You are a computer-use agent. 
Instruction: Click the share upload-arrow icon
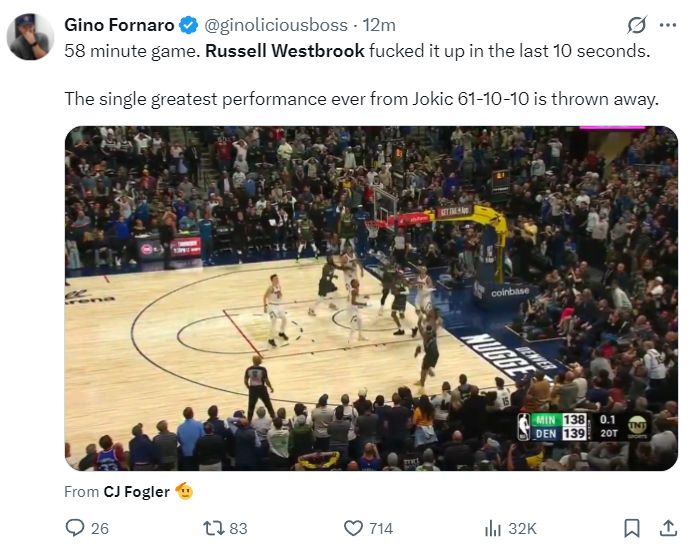click(x=668, y=528)
